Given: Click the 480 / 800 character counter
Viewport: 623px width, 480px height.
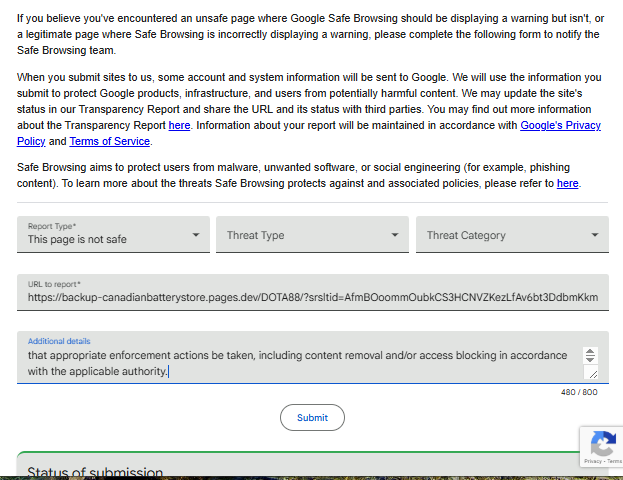Looking at the screenshot, I should tap(579, 392).
